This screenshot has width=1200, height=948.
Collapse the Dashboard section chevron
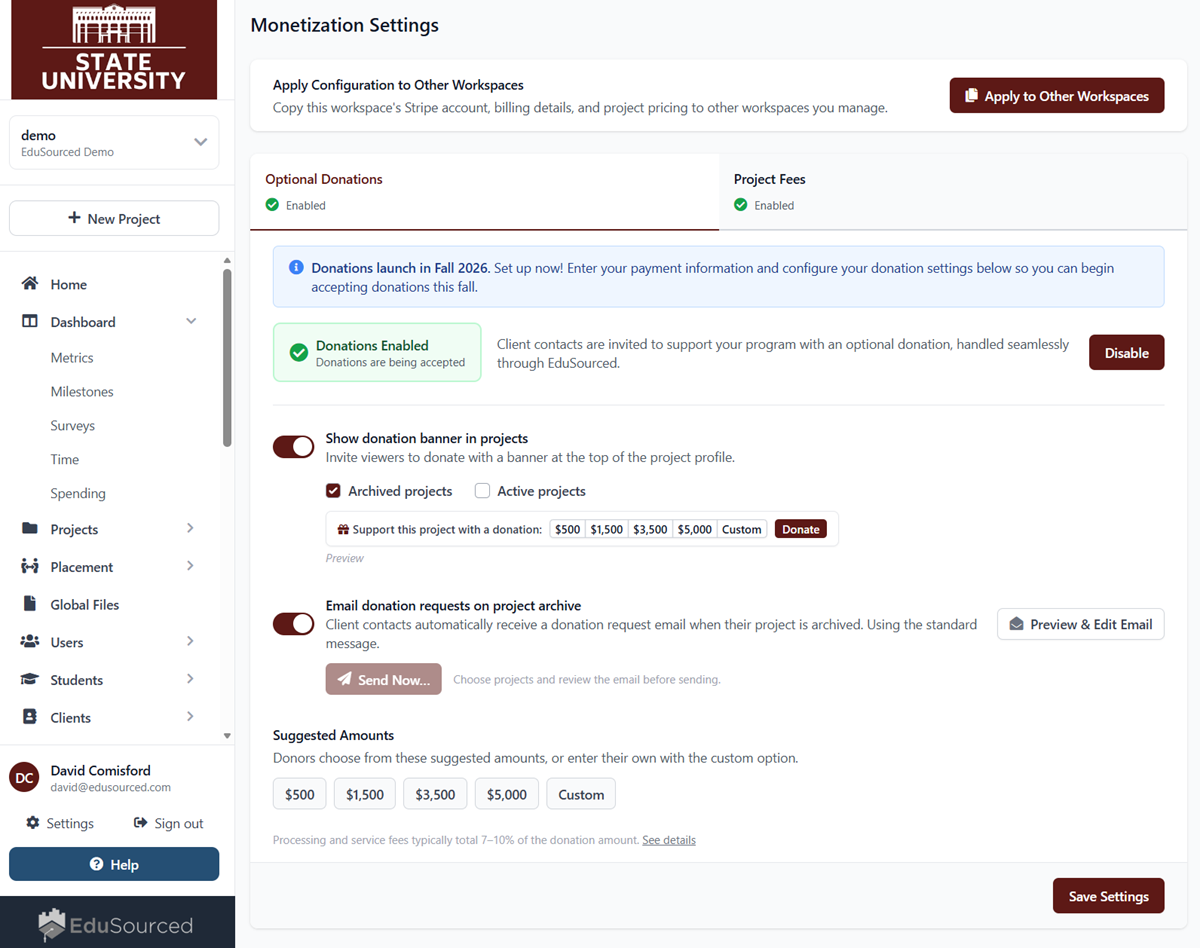(191, 321)
